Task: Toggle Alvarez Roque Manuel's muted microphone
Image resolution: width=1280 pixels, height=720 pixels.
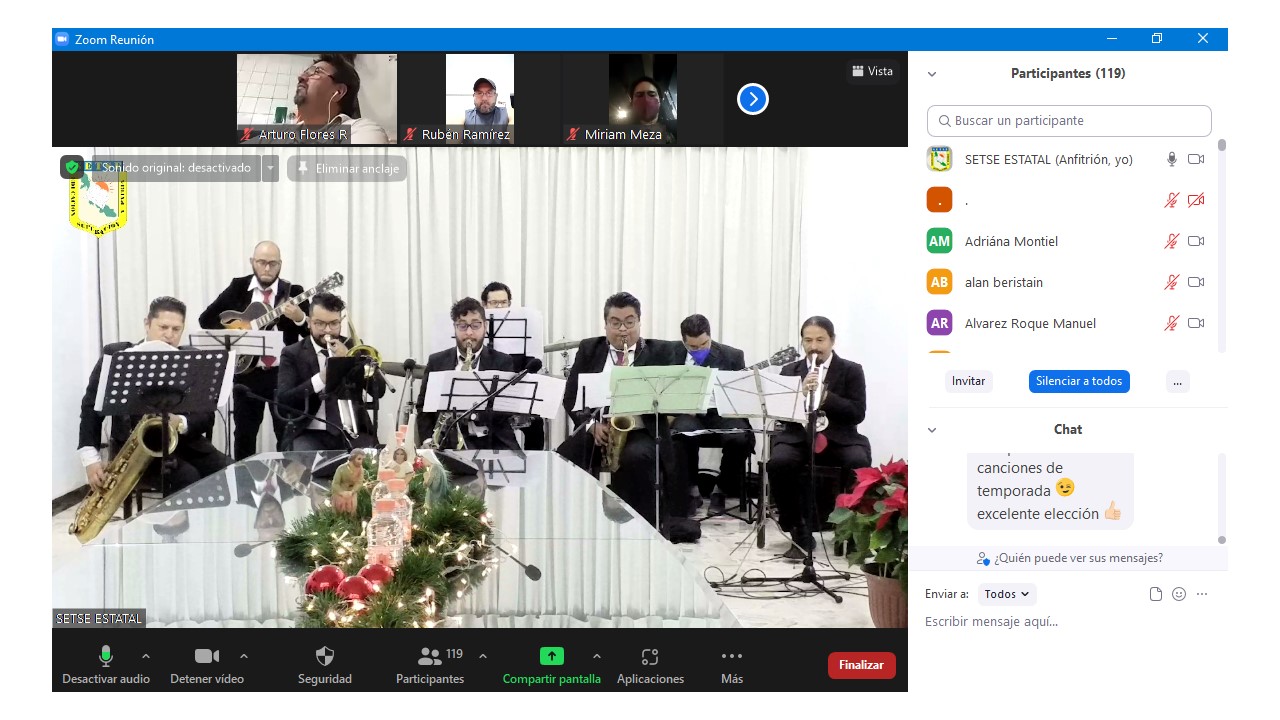Action: (1172, 323)
